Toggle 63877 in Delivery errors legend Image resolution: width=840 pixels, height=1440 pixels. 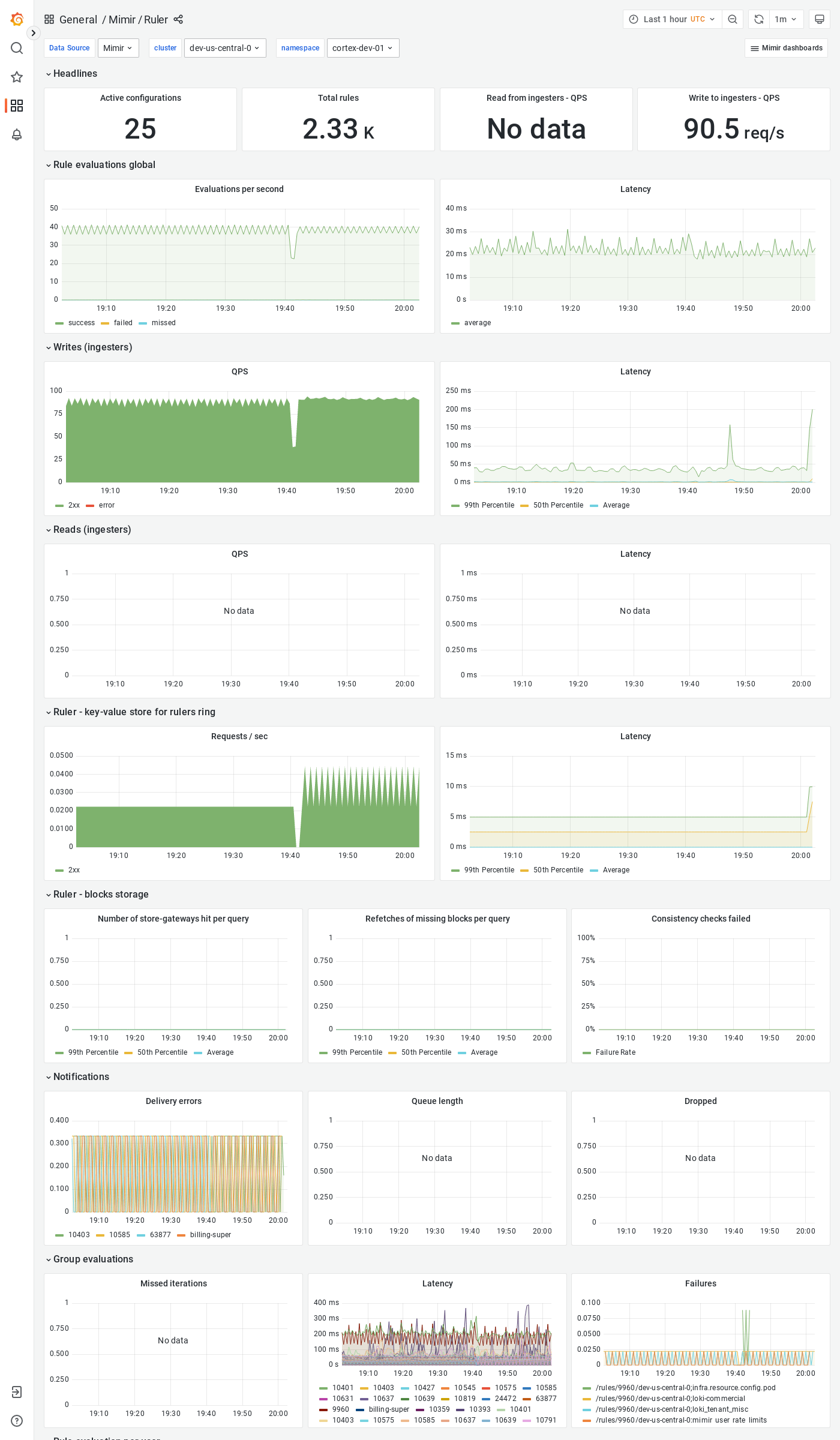pos(160,1235)
